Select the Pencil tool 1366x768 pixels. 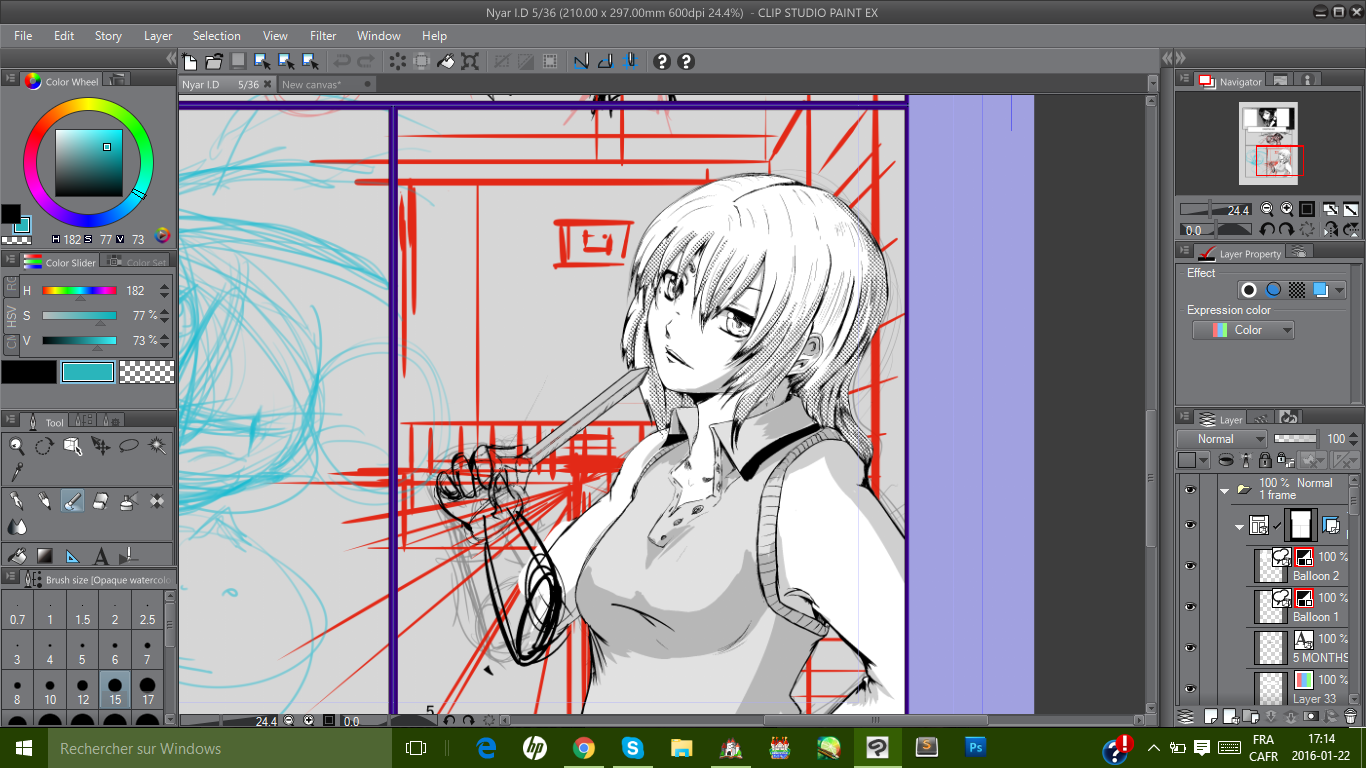[44, 500]
